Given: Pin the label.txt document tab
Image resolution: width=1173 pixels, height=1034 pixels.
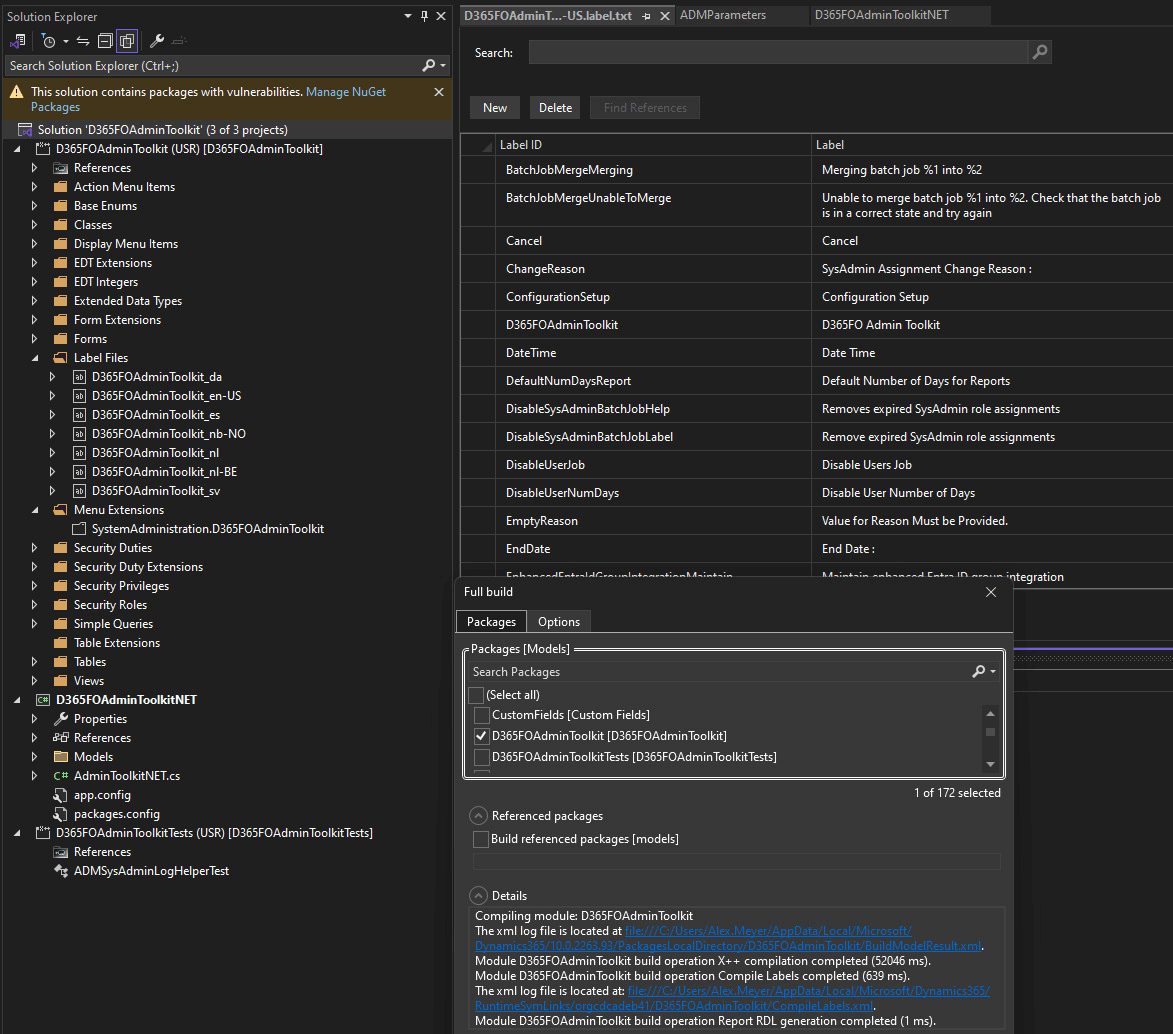Looking at the screenshot, I should (x=646, y=16).
